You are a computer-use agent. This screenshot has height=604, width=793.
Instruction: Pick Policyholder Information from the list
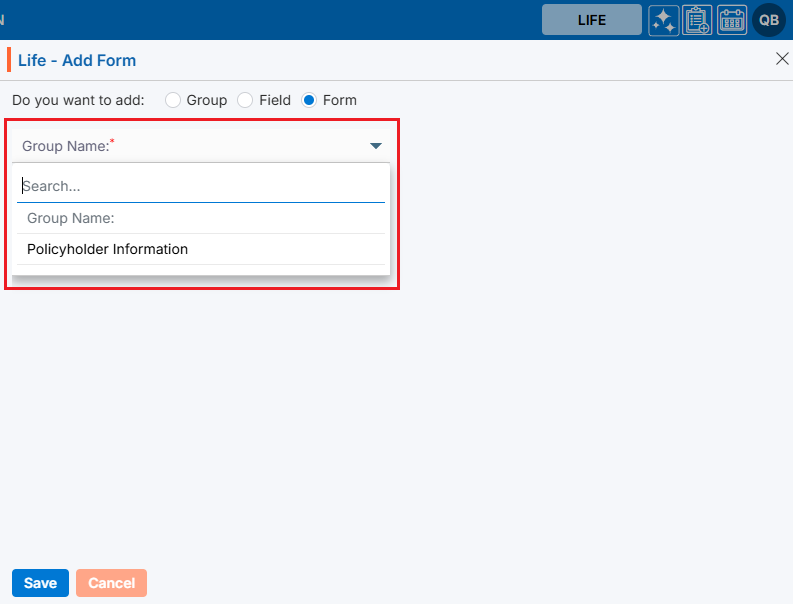[x=107, y=249]
